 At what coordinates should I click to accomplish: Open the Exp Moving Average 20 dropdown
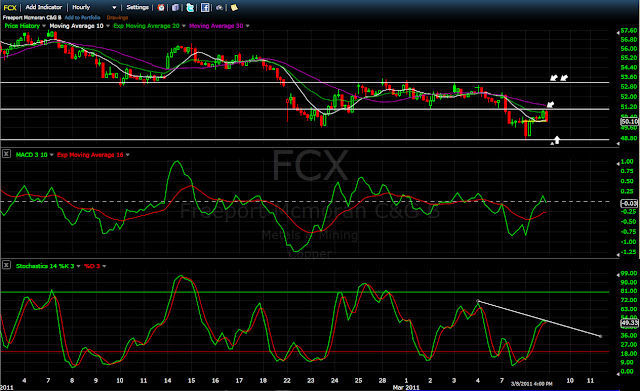coord(184,26)
